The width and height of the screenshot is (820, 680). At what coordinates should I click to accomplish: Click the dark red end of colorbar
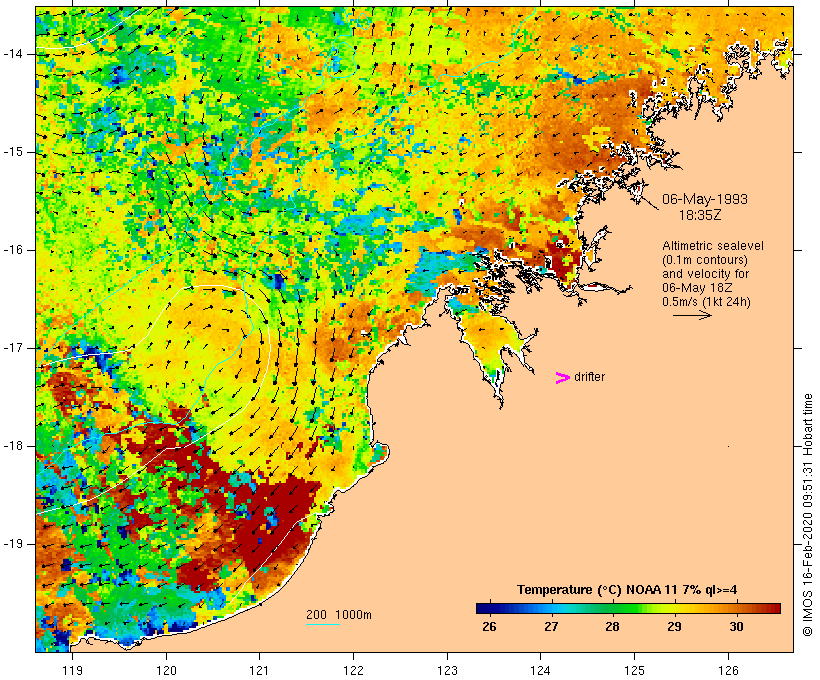773,608
